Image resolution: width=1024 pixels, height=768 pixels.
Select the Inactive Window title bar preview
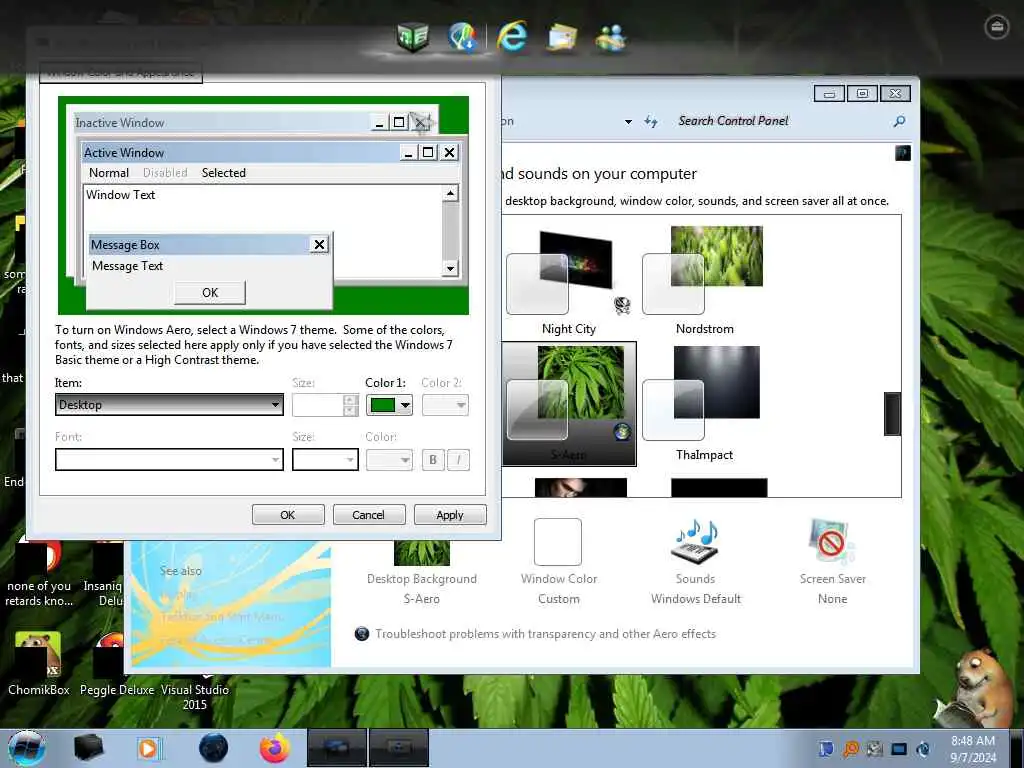coord(222,123)
